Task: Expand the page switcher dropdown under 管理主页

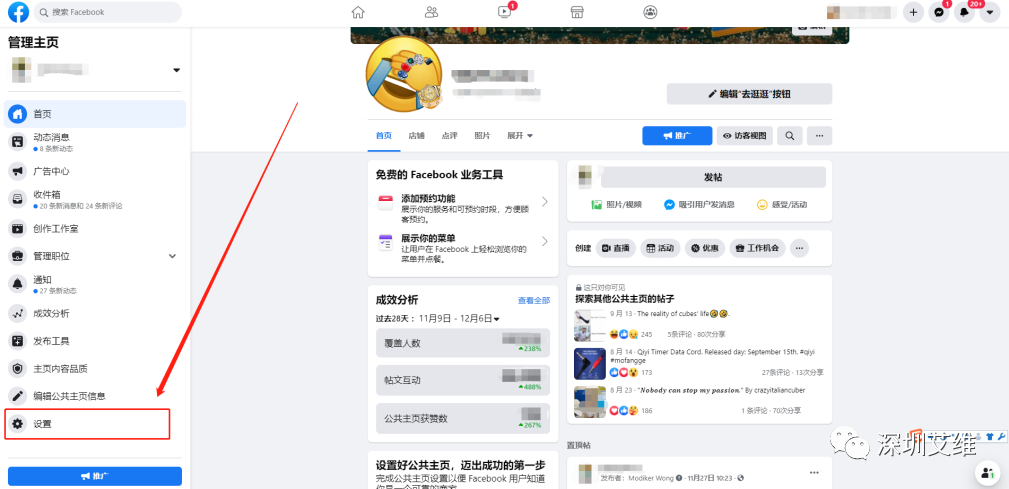Action: coord(176,70)
